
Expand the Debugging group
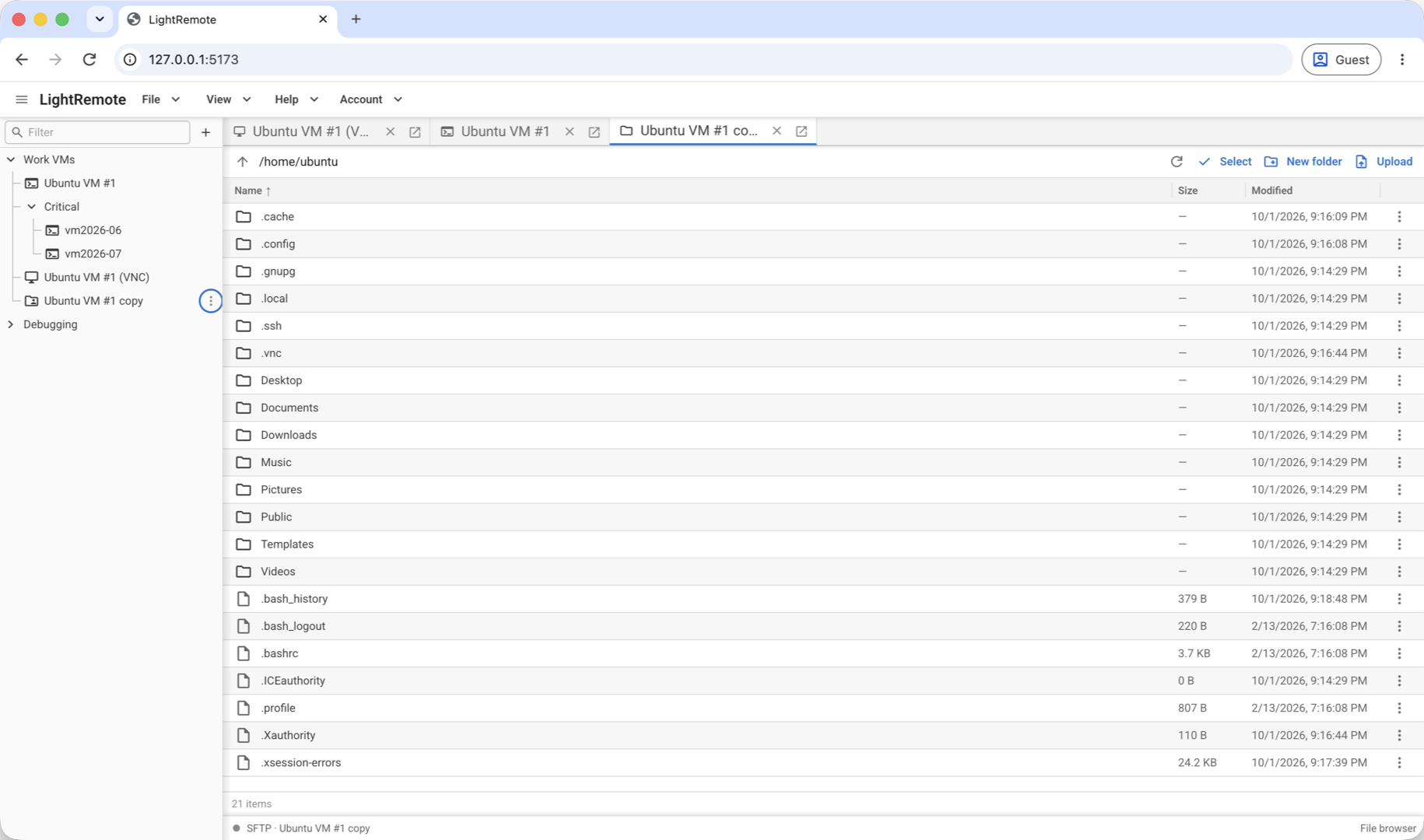11,324
